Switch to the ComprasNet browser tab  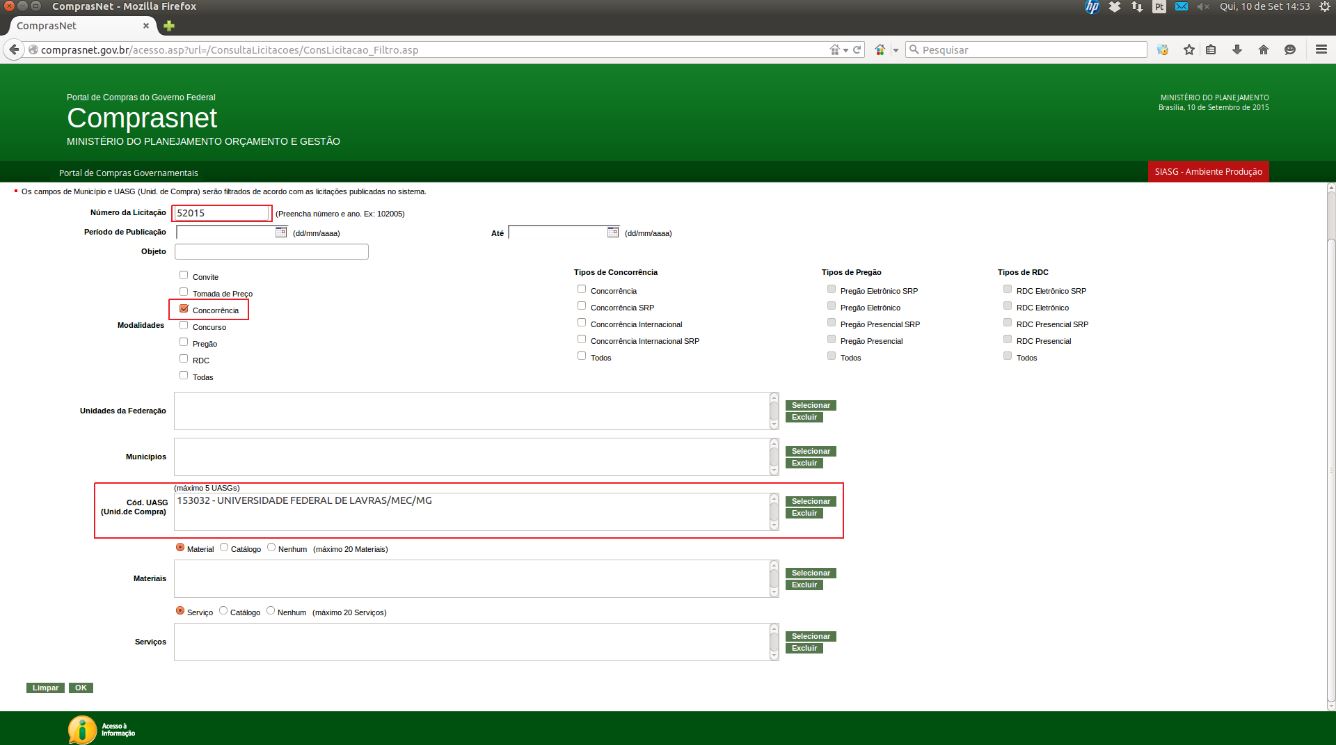[x=75, y=25]
